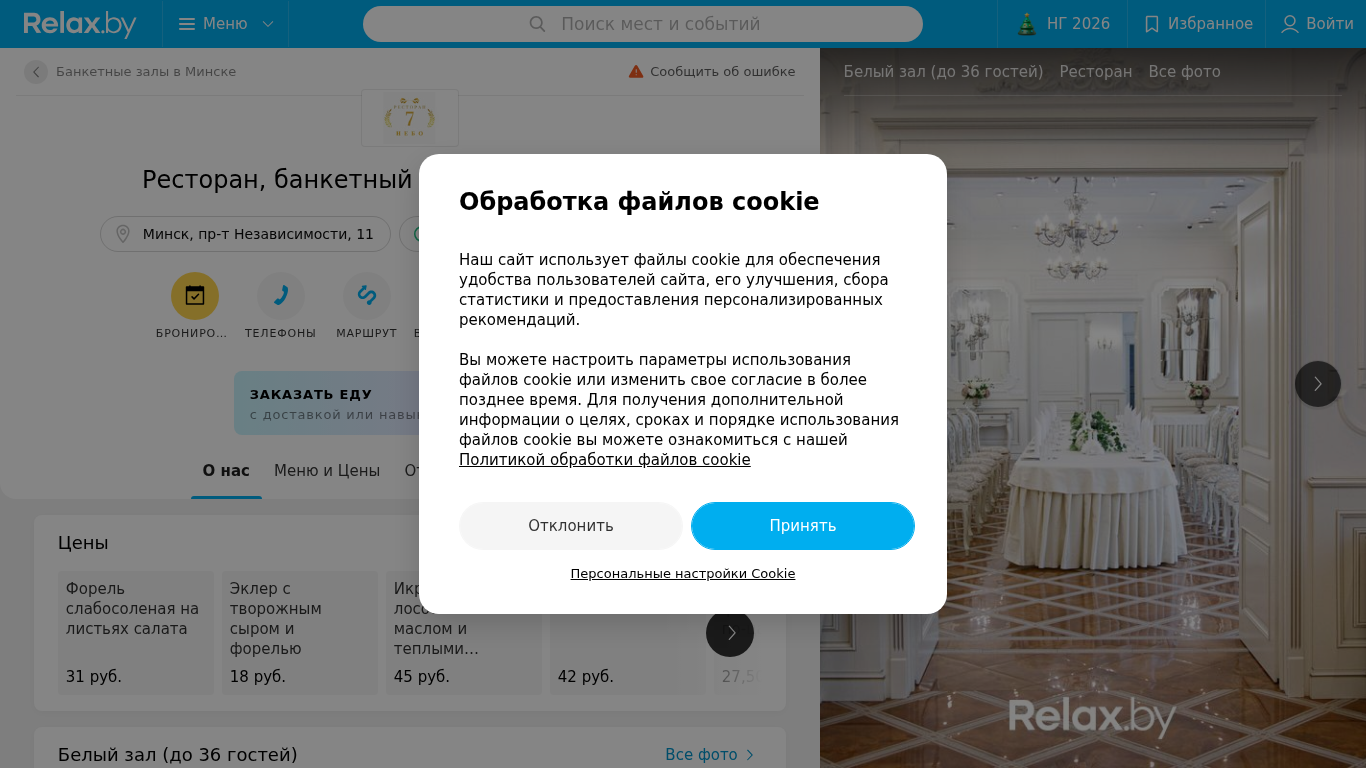
Task: Advance the price carousel arrow
Action: pyautogui.click(x=730, y=633)
